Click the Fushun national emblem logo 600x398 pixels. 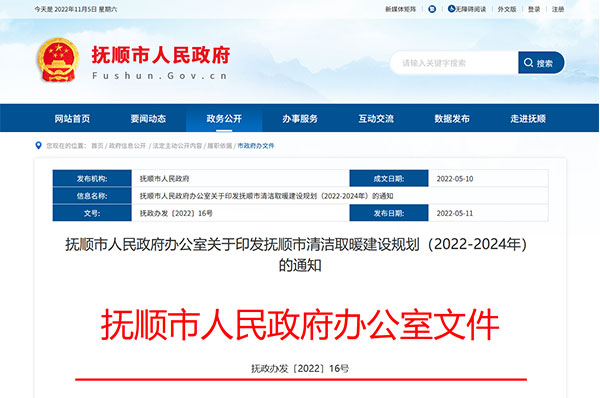(58, 60)
